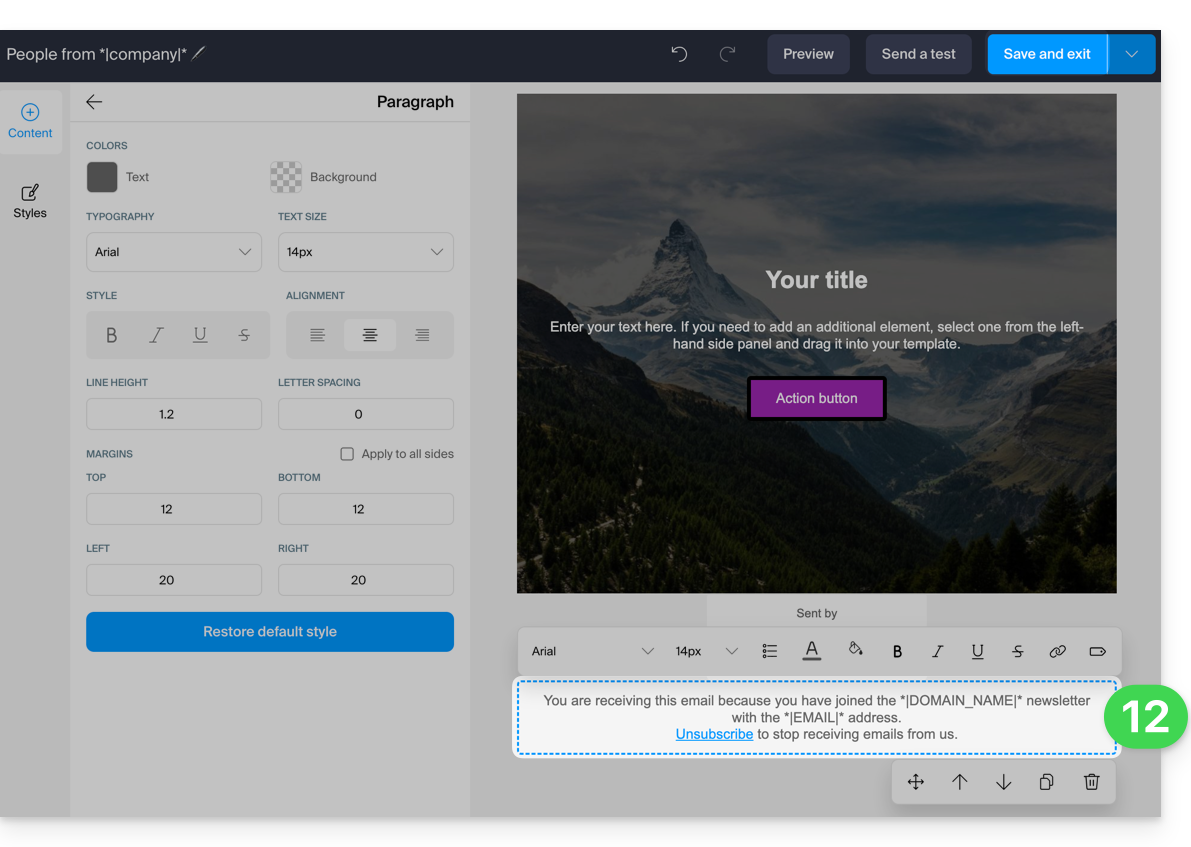This screenshot has width=1191, height=847.
Task: Click Restore default style button
Action: click(269, 632)
